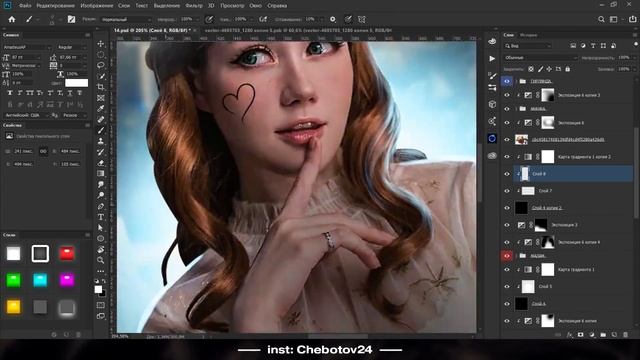Expand the topmost layer group

click(x=516, y=81)
